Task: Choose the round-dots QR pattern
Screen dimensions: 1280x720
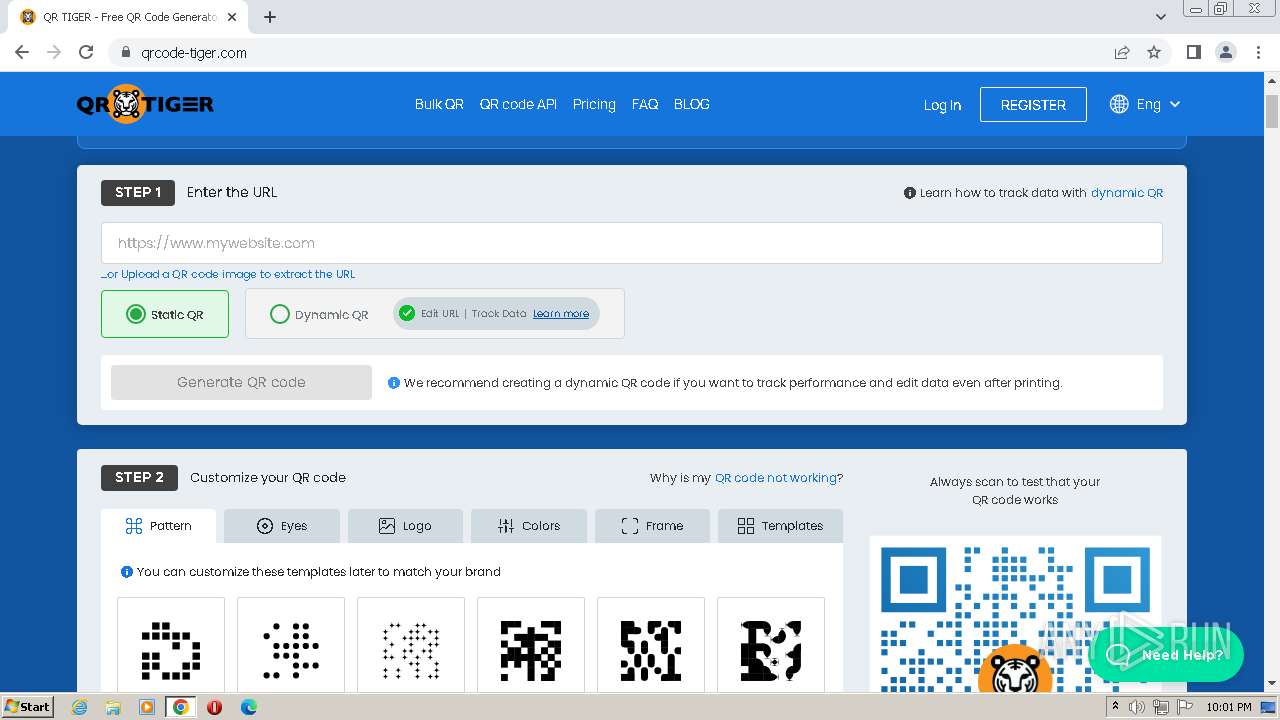Action: pos(291,645)
